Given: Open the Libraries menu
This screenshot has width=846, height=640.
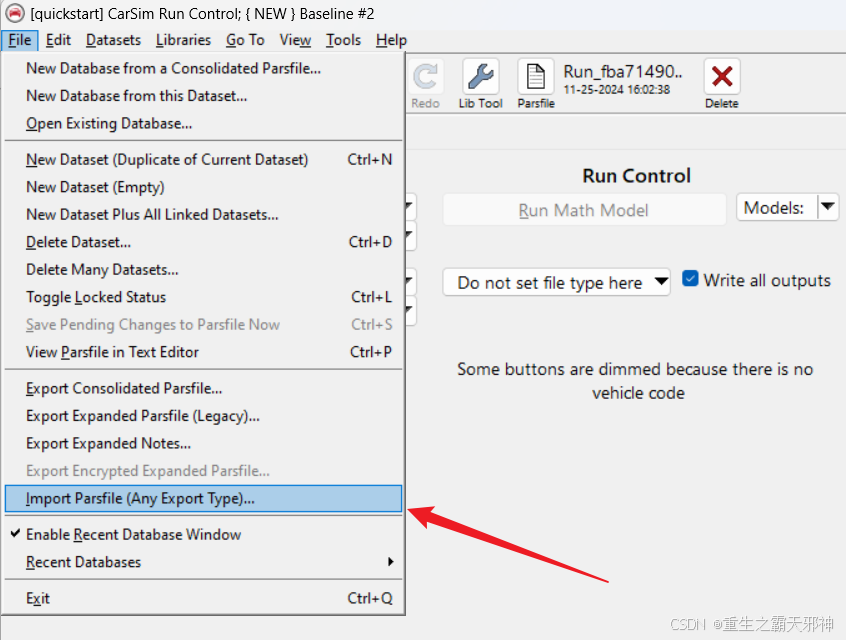Looking at the screenshot, I should point(183,40).
